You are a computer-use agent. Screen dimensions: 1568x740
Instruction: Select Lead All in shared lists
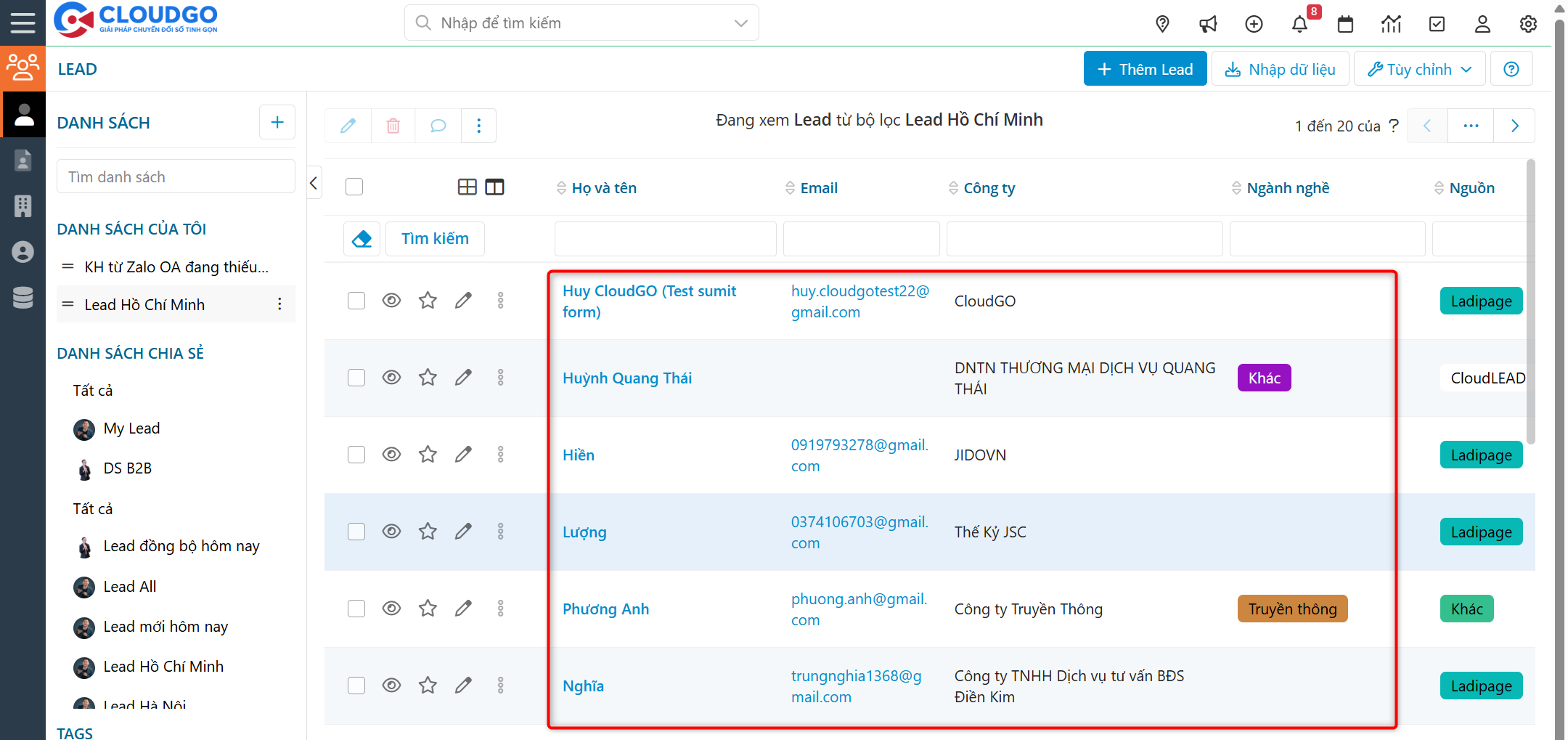(x=129, y=587)
